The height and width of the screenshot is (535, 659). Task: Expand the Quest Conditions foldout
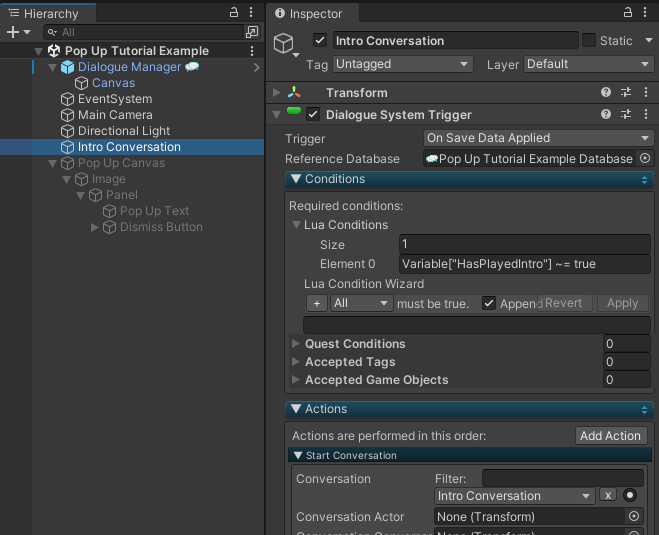tap(296, 343)
